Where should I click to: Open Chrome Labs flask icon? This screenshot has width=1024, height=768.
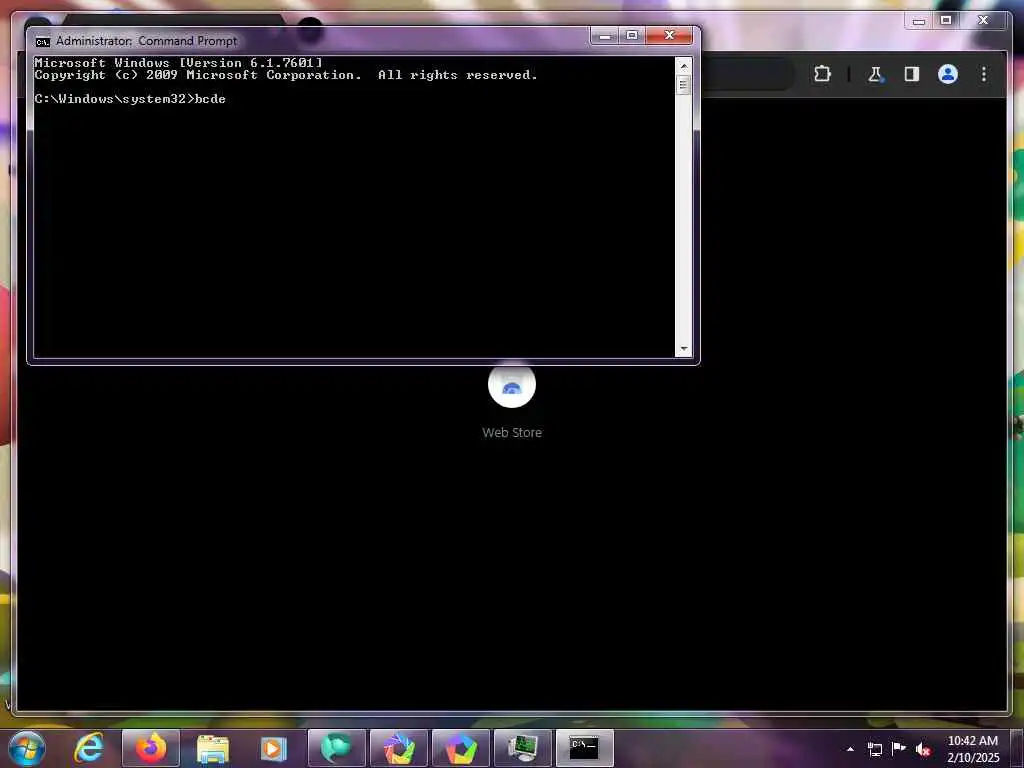(875, 74)
